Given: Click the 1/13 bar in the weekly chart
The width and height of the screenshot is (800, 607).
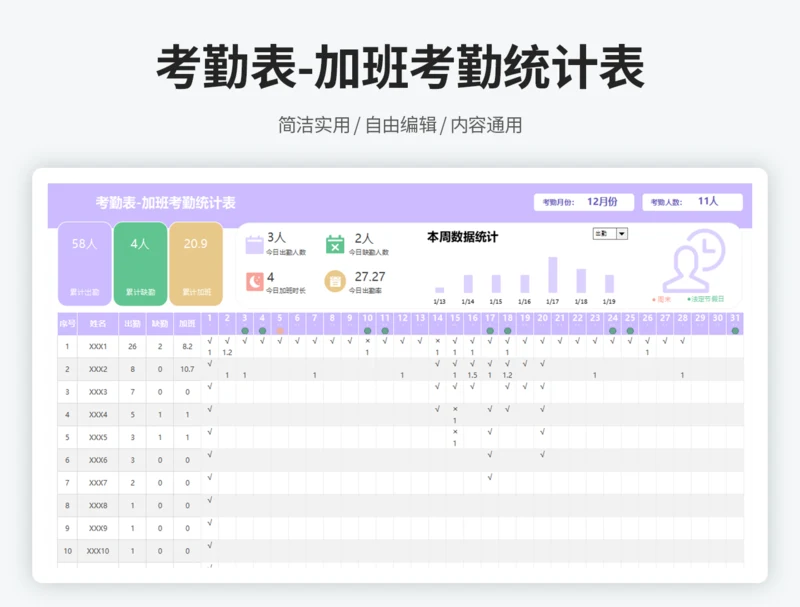Looking at the screenshot, I should [439, 290].
